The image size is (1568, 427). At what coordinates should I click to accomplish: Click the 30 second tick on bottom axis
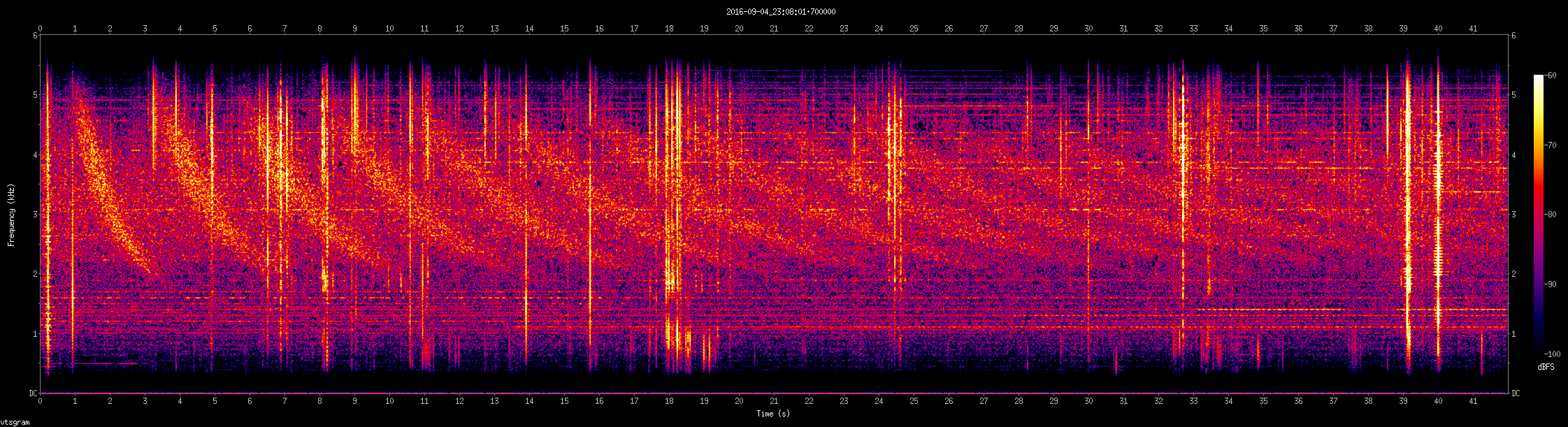click(x=1088, y=401)
